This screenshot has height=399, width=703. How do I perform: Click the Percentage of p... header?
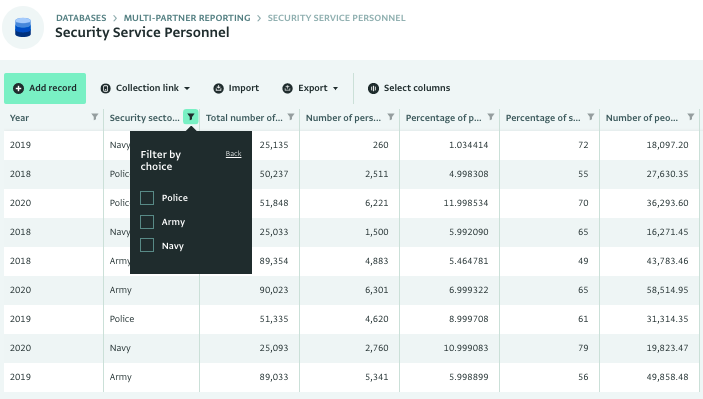click(443, 118)
